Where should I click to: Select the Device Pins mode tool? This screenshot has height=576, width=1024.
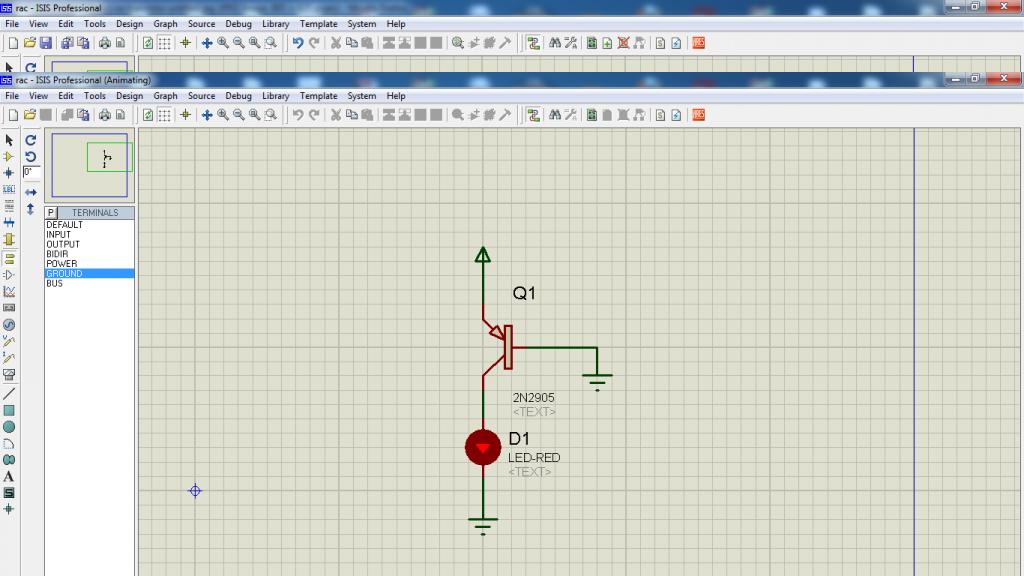(8, 275)
